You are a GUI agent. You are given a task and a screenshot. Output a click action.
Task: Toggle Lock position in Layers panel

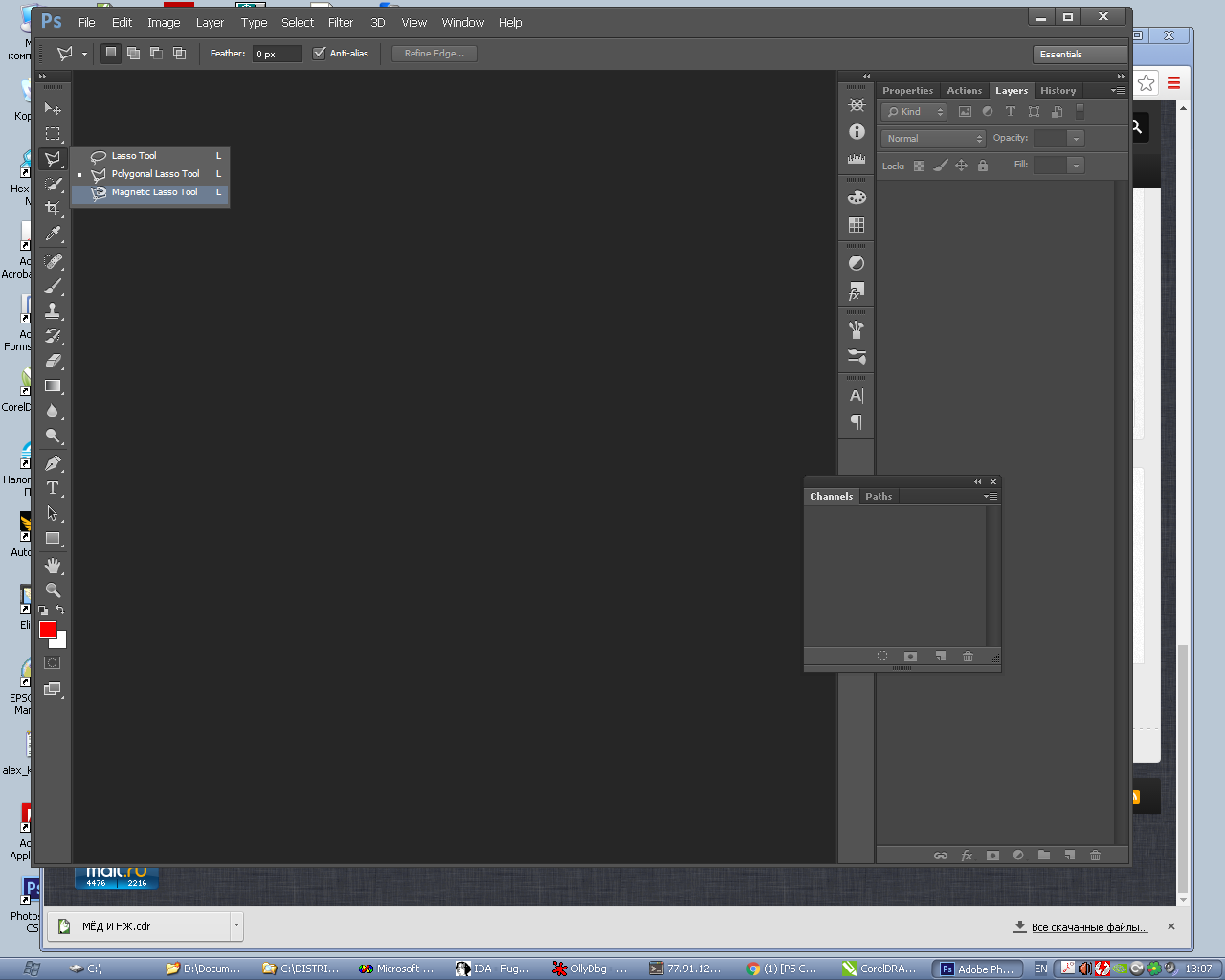point(961,166)
